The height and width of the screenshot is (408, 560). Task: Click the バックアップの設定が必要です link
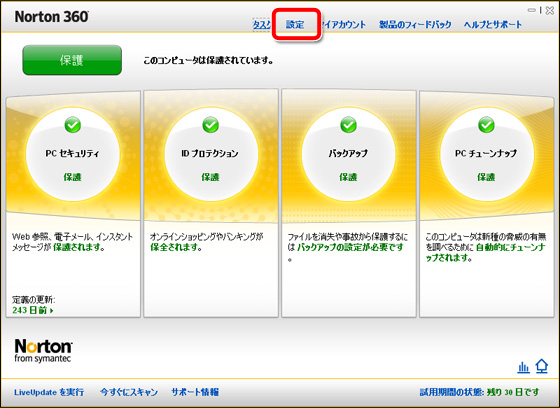pyautogui.click(x=350, y=247)
